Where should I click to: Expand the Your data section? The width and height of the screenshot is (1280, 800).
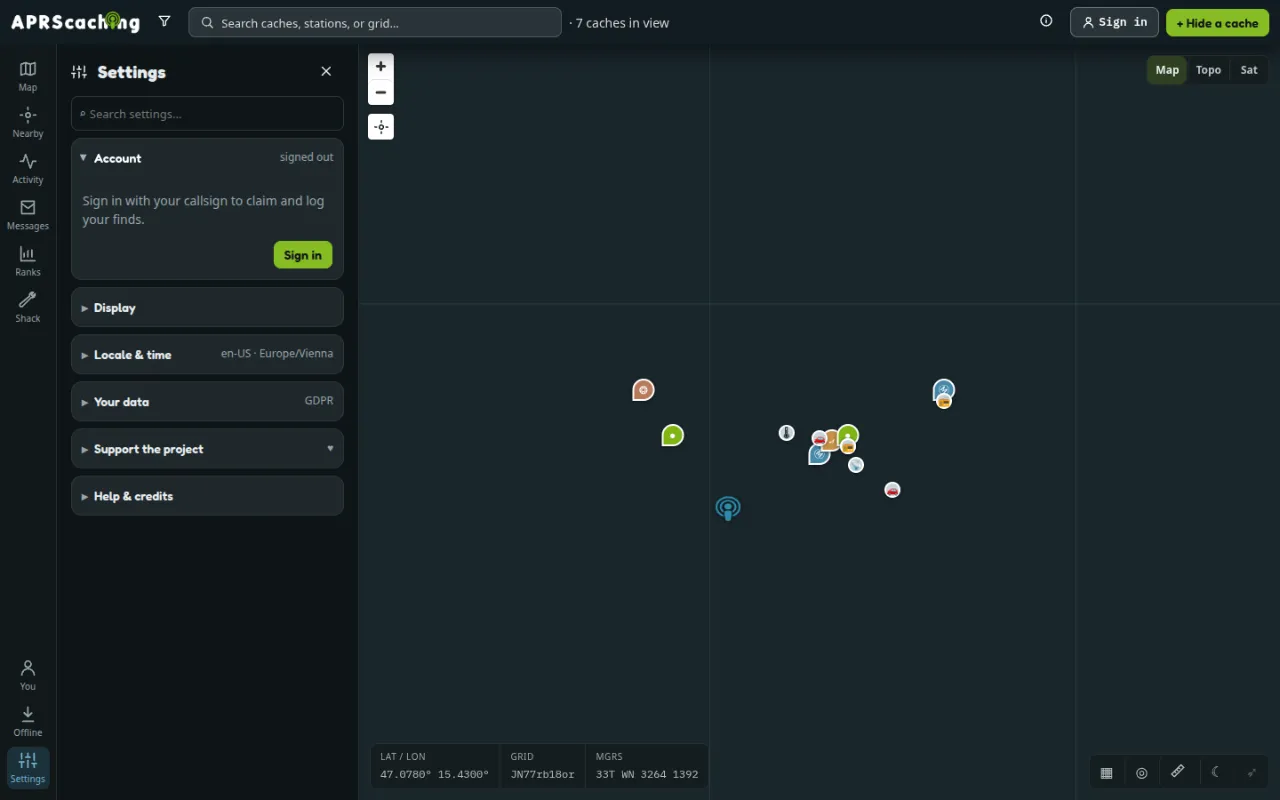click(207, 401)
